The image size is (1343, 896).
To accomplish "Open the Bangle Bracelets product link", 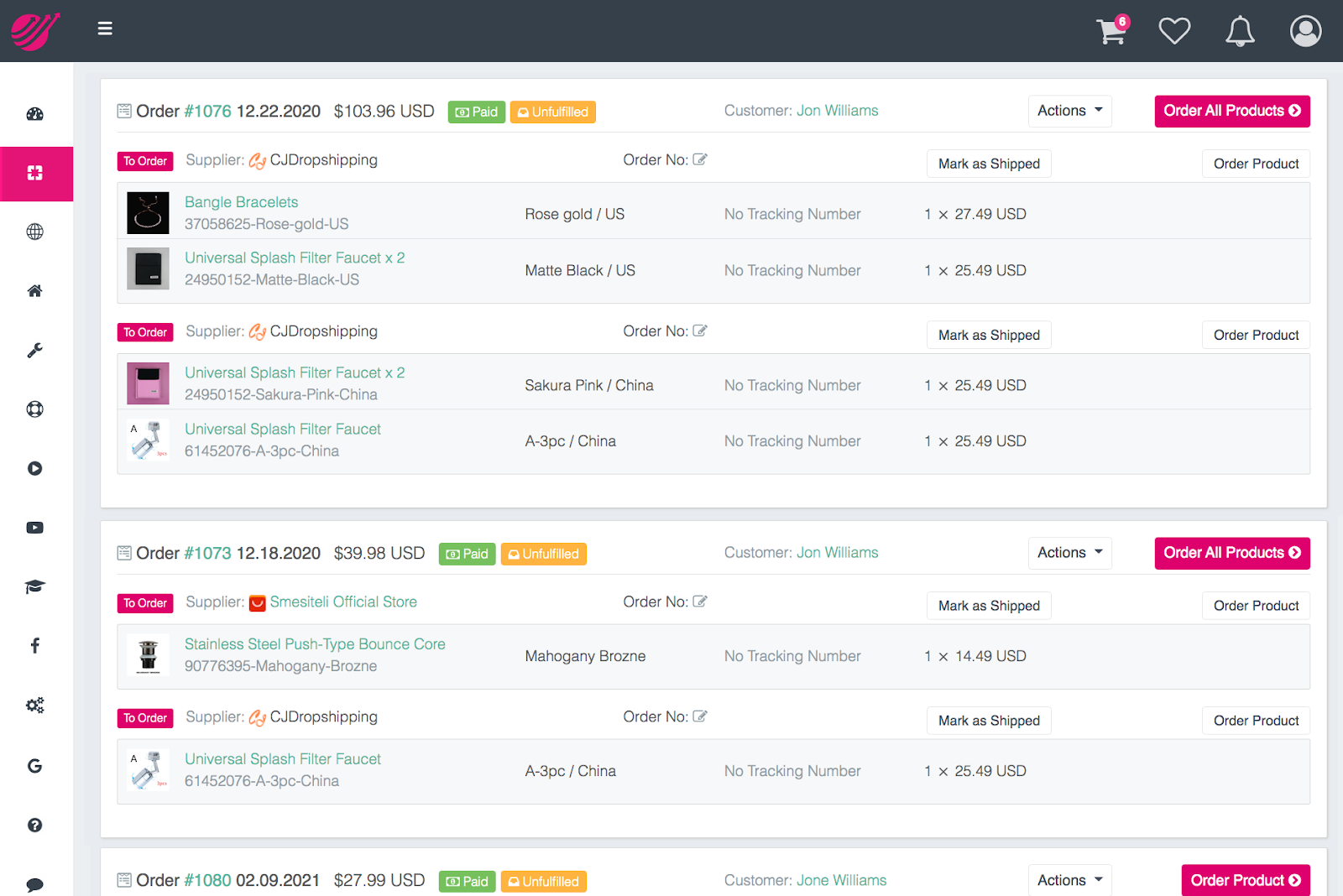I will click(242, 202).
